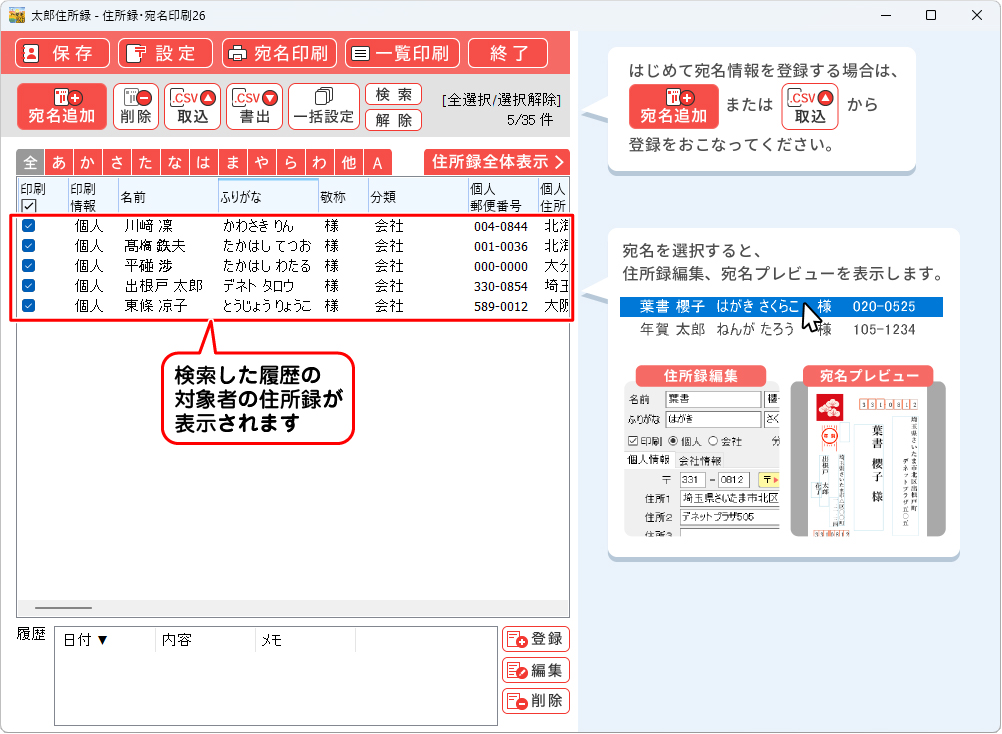Screen dimensions: 1002x734
Task: Click the 保存 (Save) button
Action: (62, 53)
